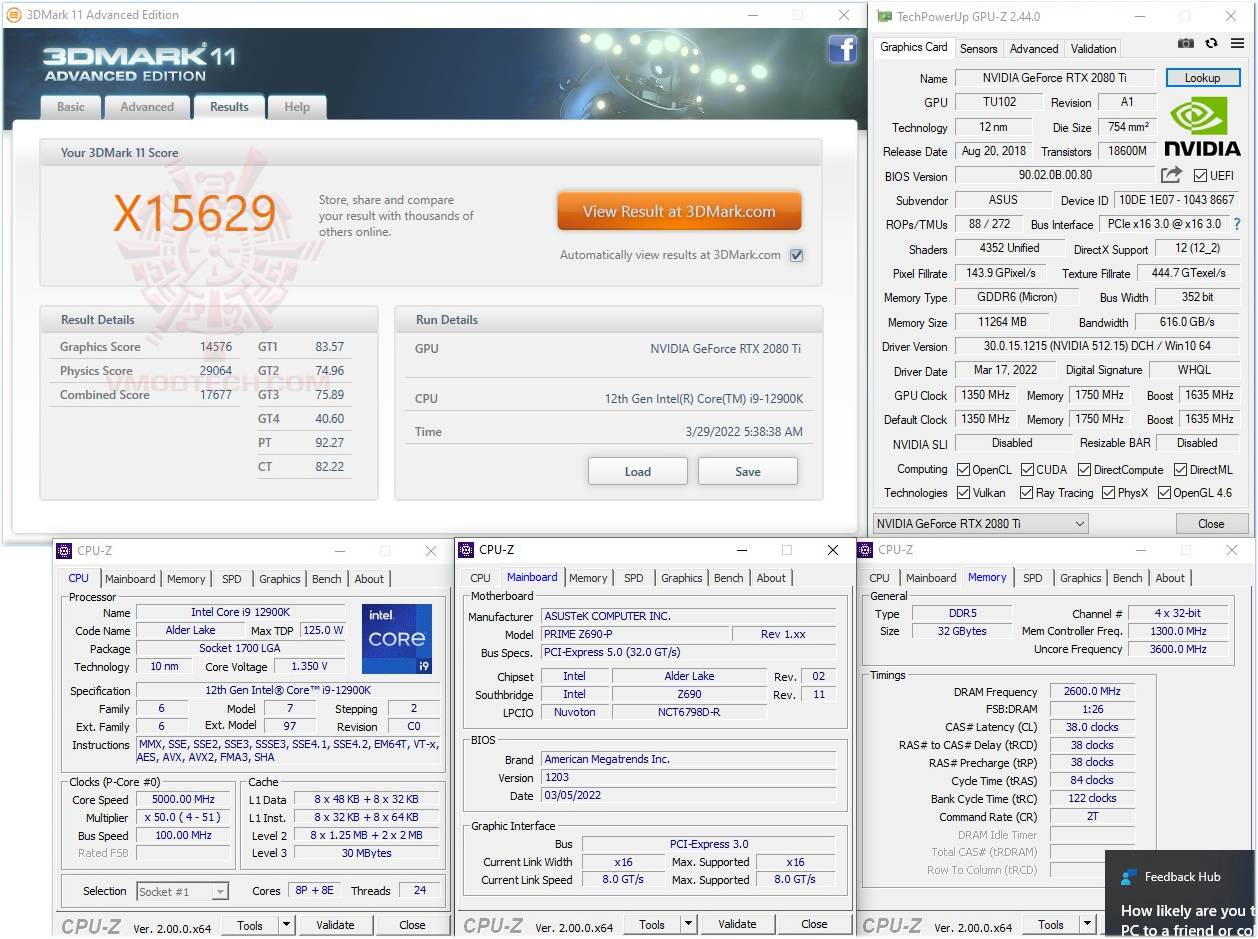Switch to the Sensors tab in GPU-Z
1258x939 pixels.
pos(978,47)
